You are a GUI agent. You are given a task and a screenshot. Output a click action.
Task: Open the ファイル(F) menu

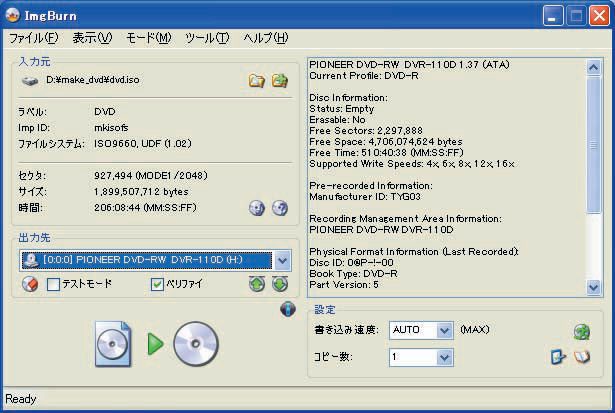[34, 38]
